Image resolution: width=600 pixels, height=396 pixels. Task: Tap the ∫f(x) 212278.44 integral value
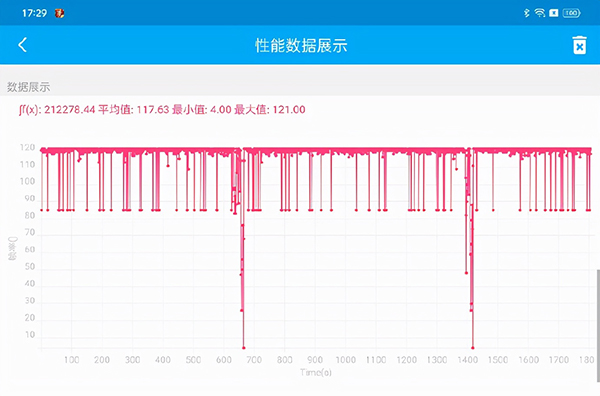point(57,110)
